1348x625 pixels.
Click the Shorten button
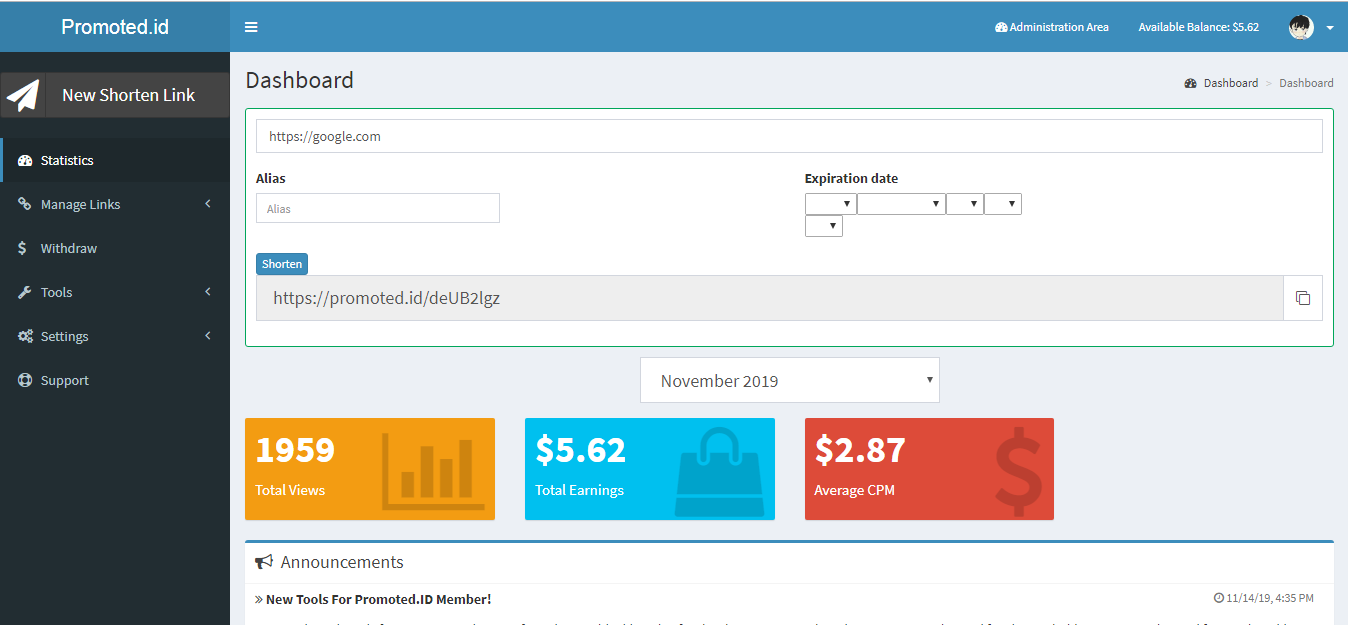click(x=282, y=264)
